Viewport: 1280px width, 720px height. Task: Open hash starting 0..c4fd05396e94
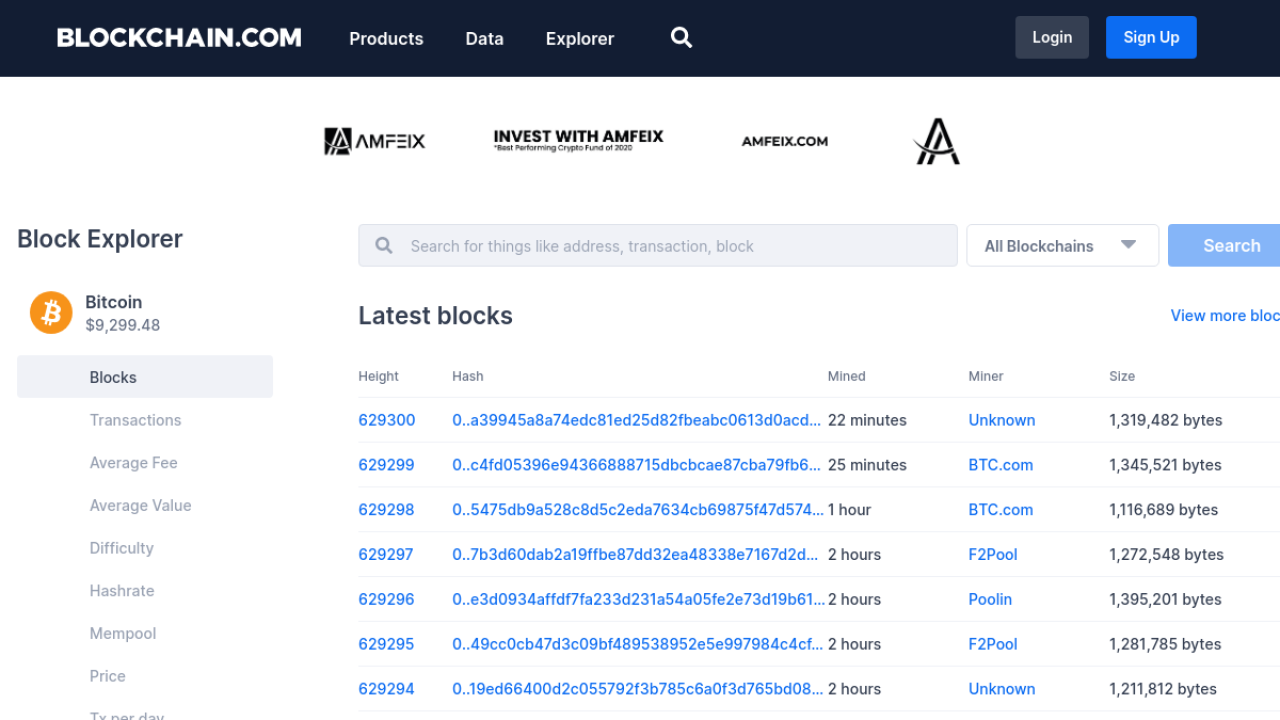pos(637,465)
